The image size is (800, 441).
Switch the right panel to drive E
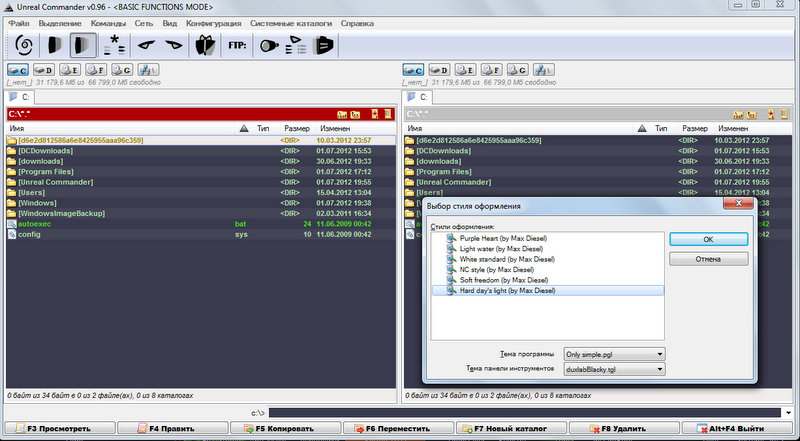tap(465, 70)
